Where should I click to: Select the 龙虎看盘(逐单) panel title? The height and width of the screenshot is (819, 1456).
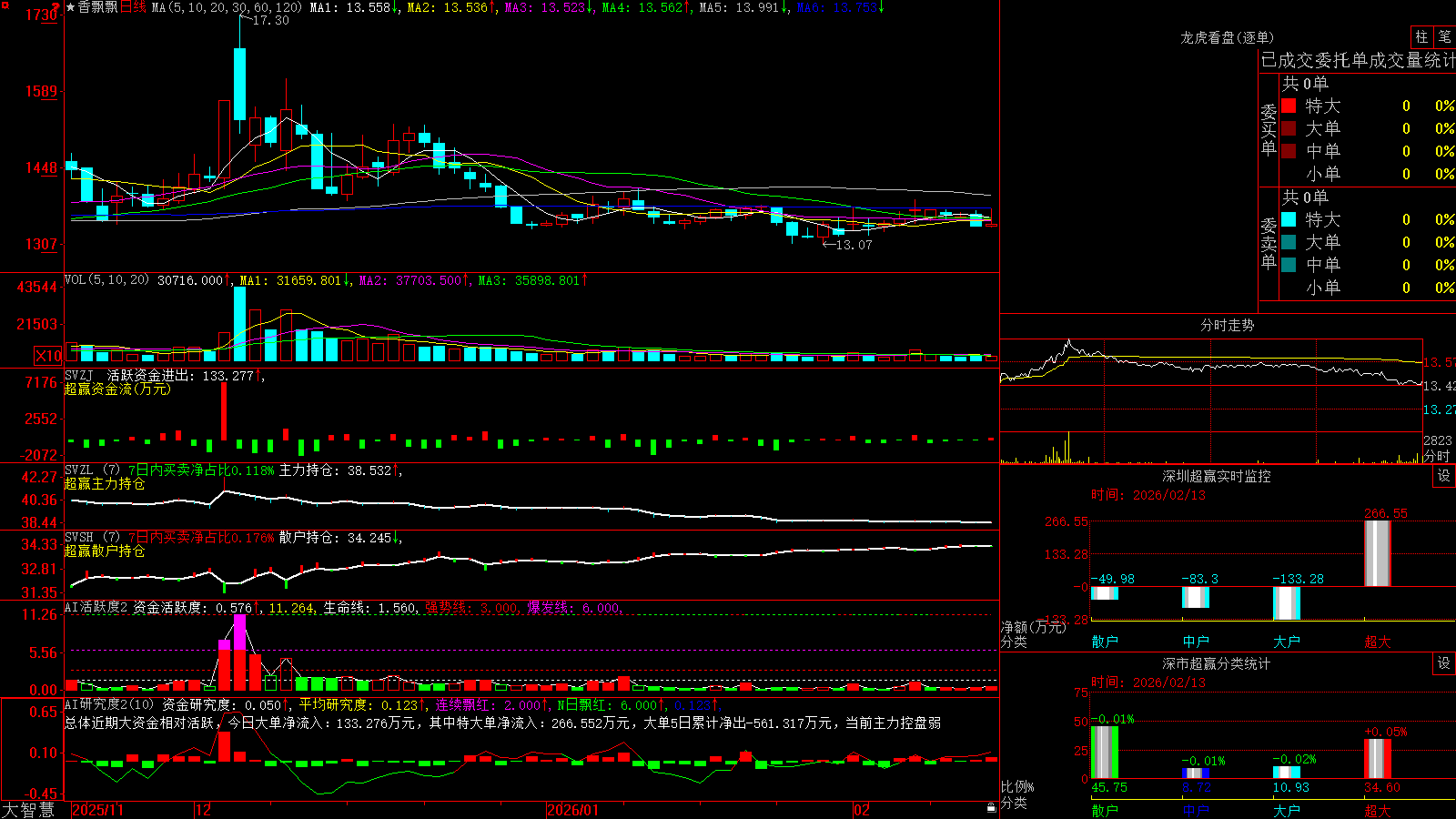point(1227,37)
